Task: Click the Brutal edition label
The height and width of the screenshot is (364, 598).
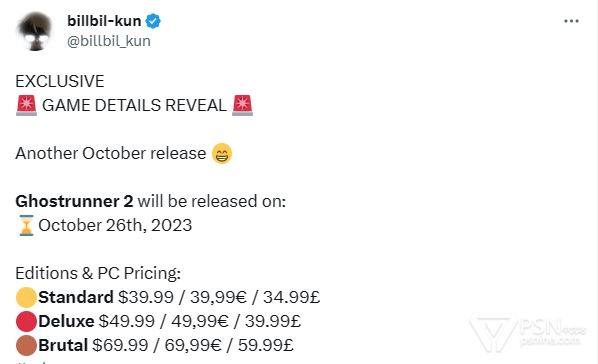Action: click(63, 345)
